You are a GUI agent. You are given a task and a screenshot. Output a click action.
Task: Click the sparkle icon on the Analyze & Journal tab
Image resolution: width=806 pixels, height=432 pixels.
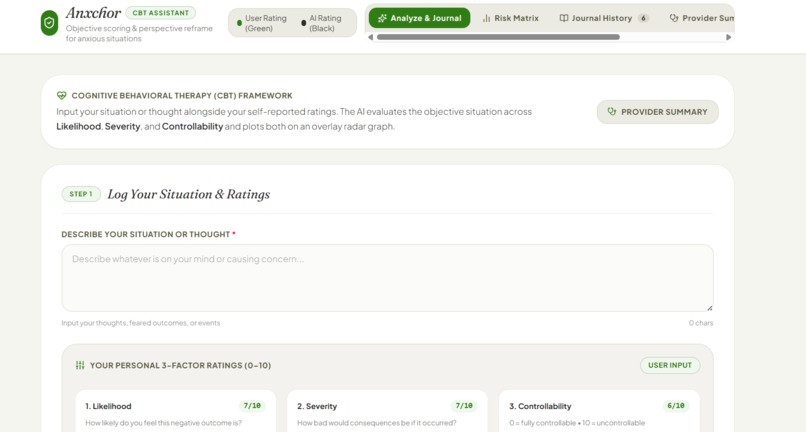pyautogui.click(x=382, y=18)
